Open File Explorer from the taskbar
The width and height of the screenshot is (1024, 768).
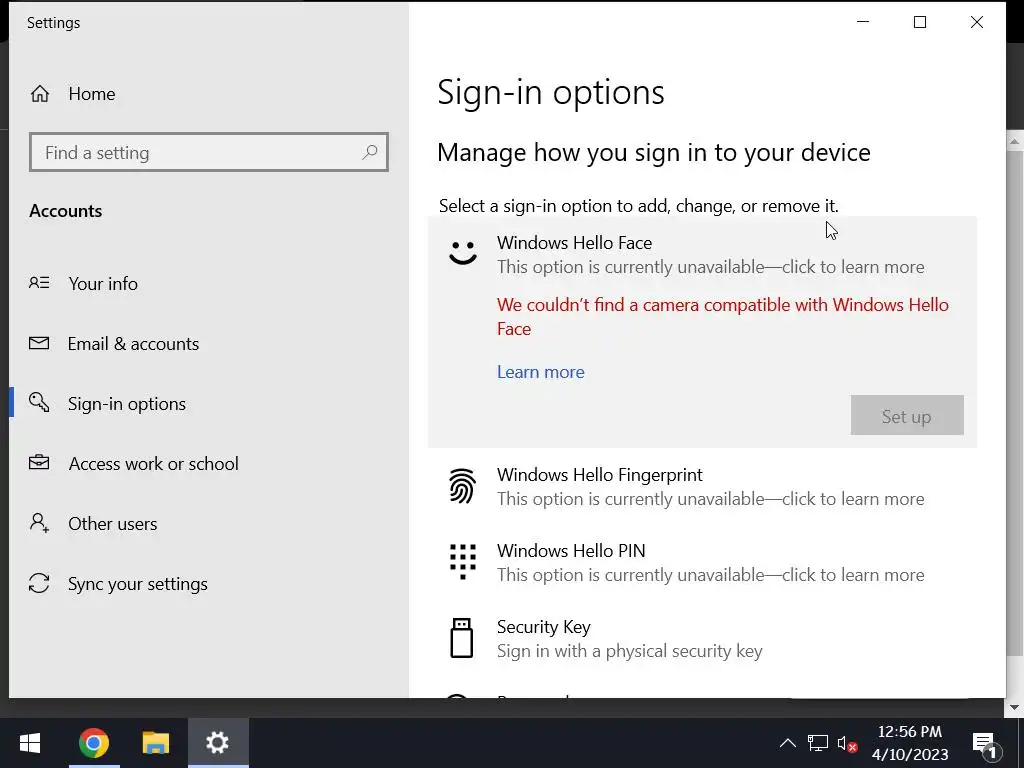point(155,743)
